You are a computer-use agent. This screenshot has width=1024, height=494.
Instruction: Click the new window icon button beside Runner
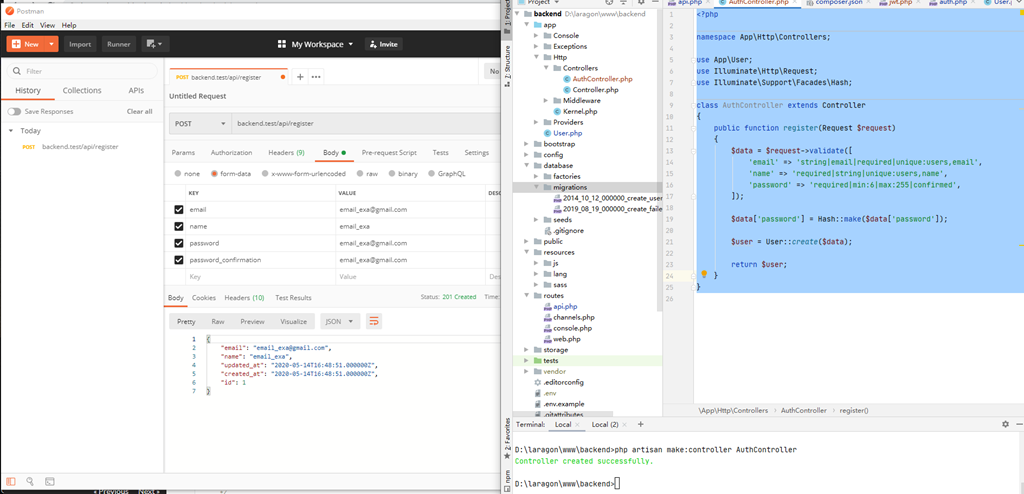(x=155, y=44)
